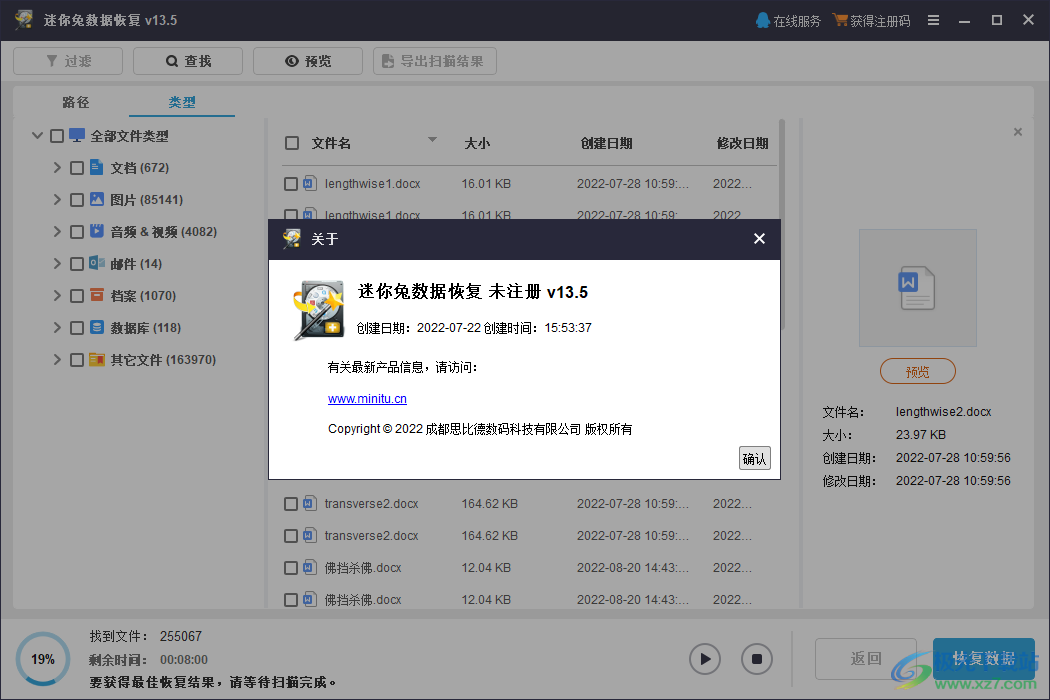Check the 全部文件类型 checkbox

(57, 135)
